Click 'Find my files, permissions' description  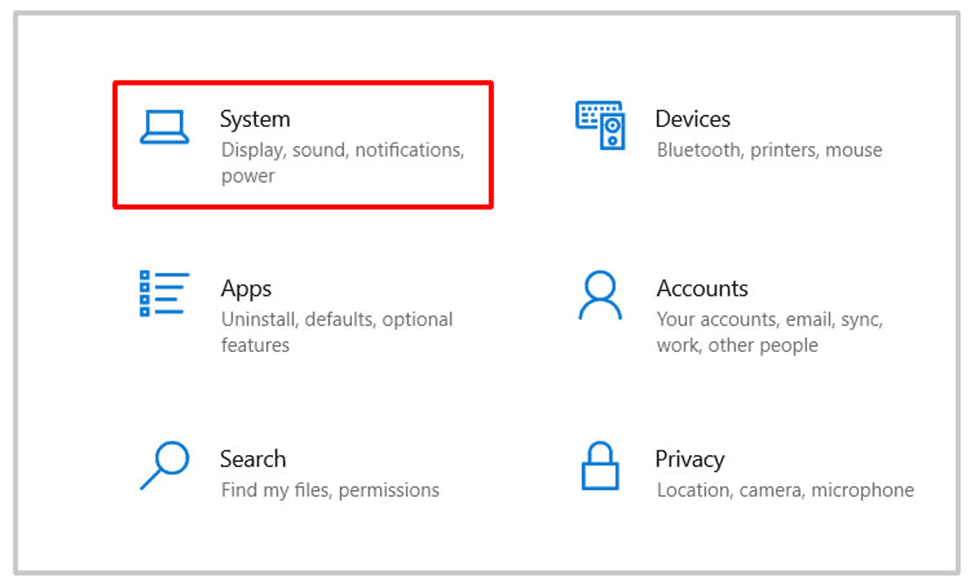pyautogui.click(x=330, y=490)
